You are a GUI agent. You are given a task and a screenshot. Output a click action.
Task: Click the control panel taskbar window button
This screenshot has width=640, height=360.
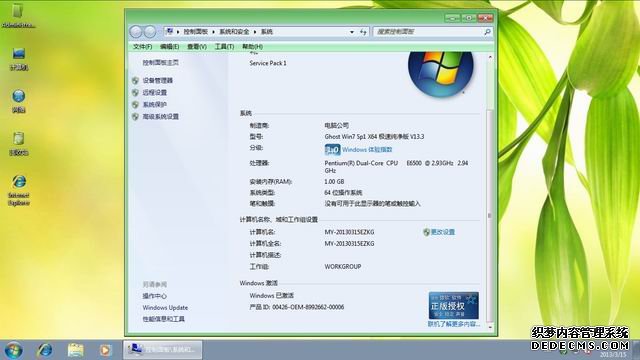(x=163, y=350)
